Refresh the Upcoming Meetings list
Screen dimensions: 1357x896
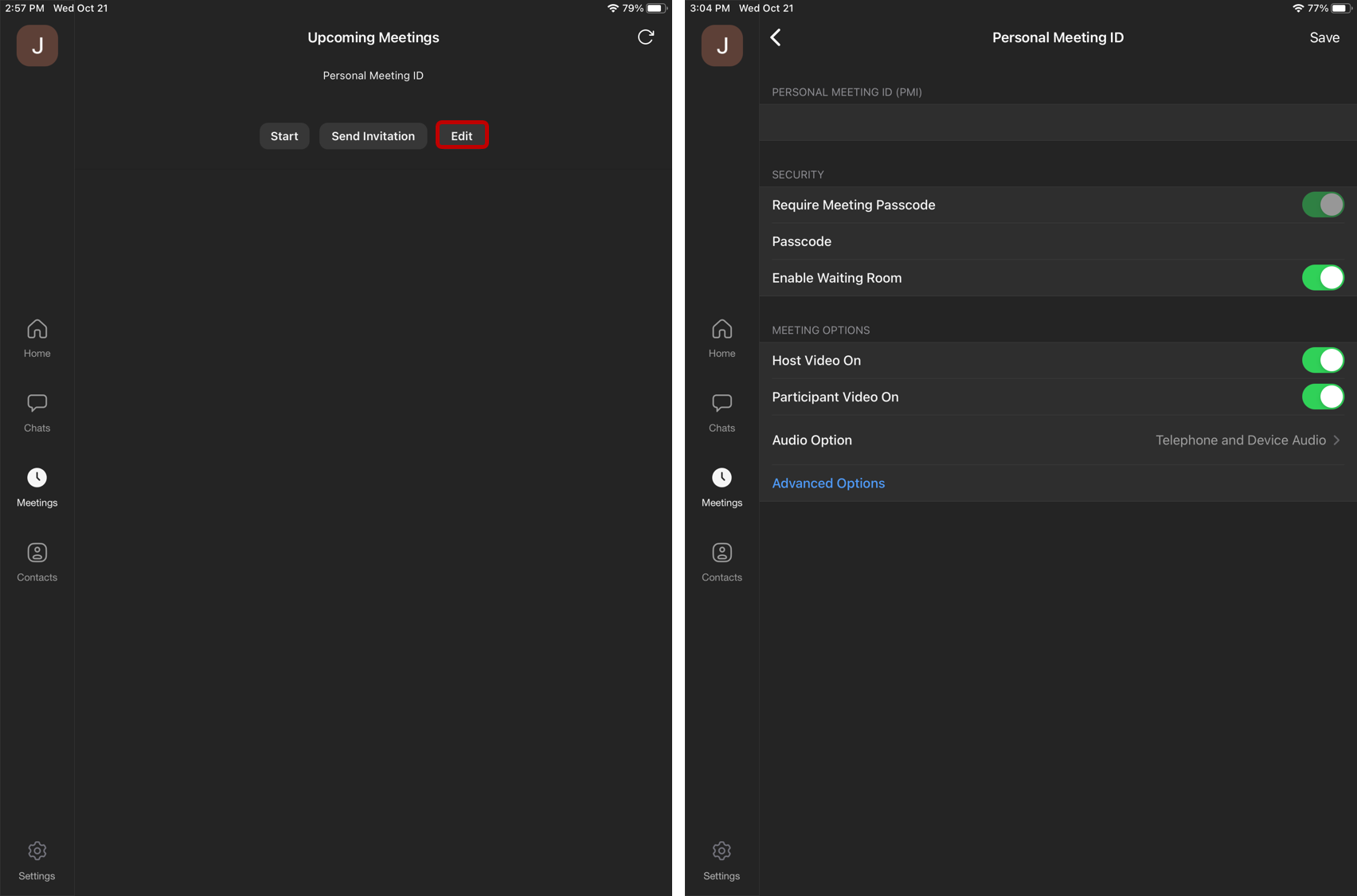pos(646,37)
